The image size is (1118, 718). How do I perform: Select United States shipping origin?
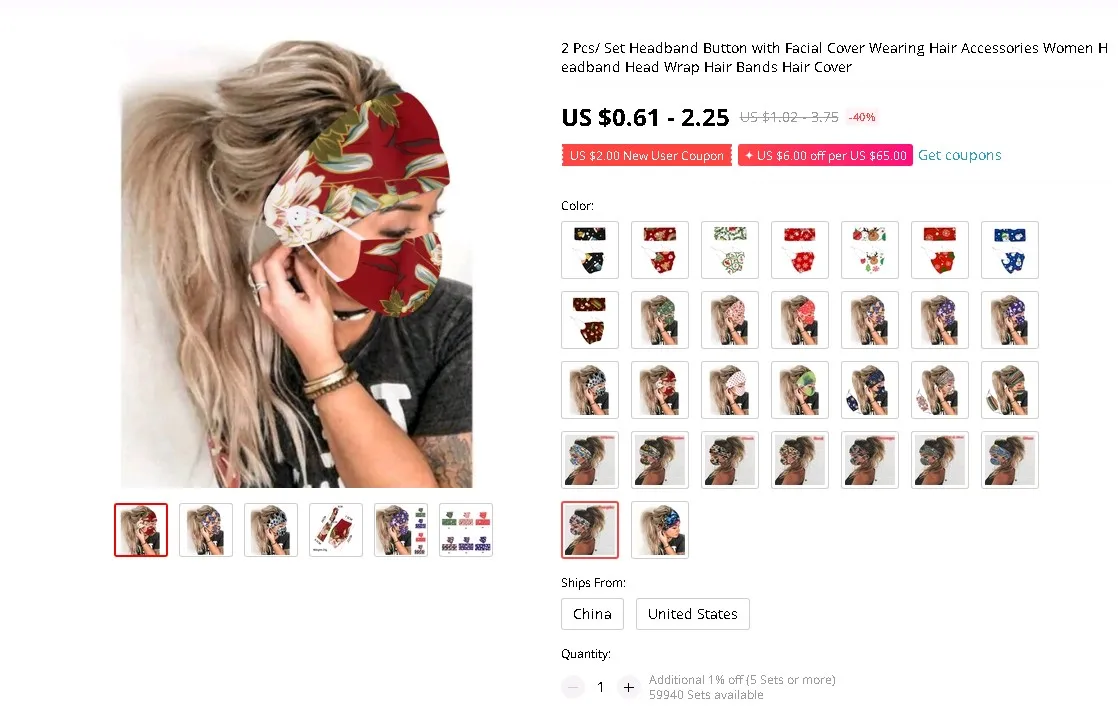pyautogui.click(x=692, y=614)
